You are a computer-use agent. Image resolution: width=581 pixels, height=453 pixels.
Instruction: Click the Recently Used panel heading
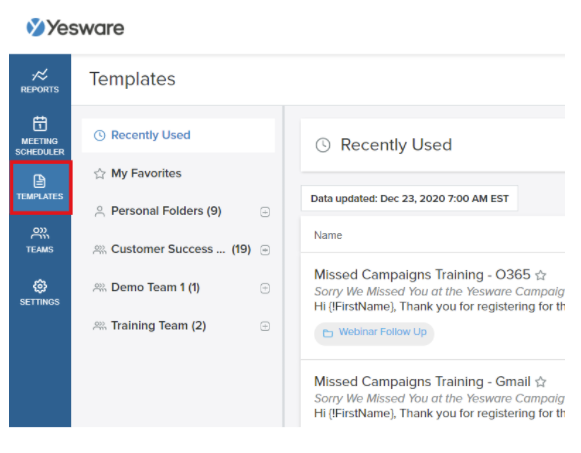pyautogui.click(x=396, y=145)
